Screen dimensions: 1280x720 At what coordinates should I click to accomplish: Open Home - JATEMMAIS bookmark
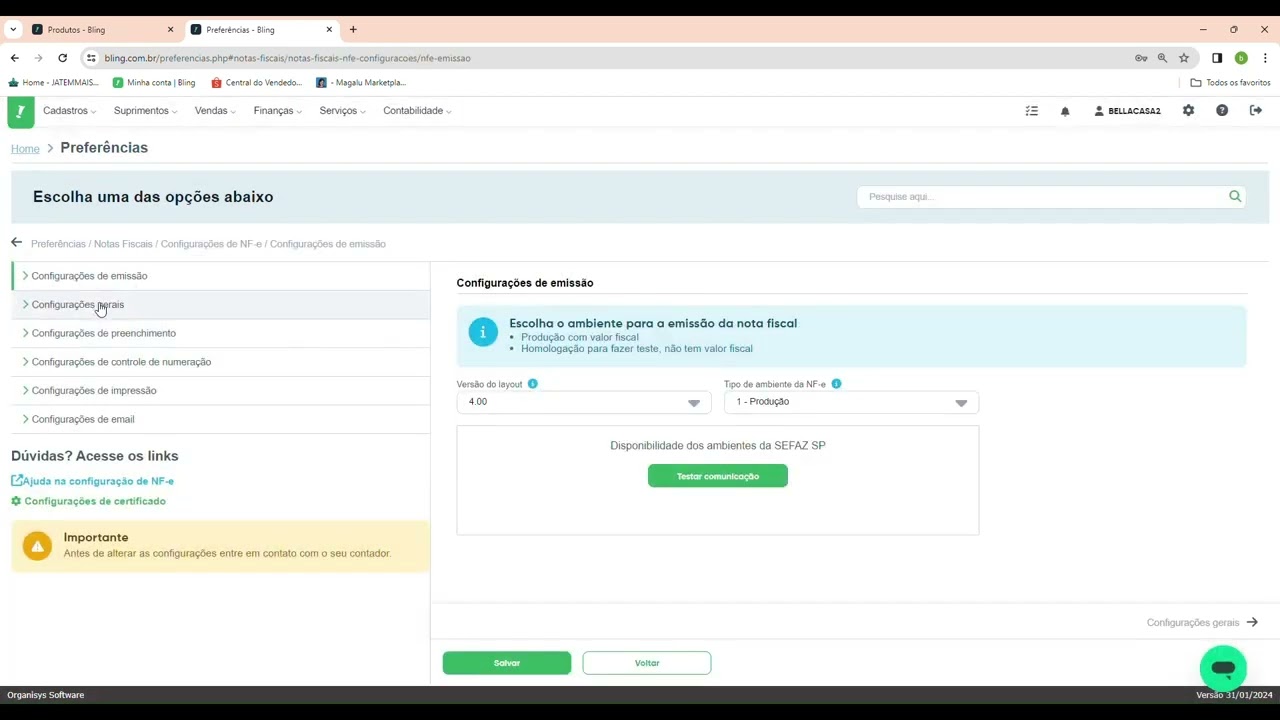pos(54,83)
